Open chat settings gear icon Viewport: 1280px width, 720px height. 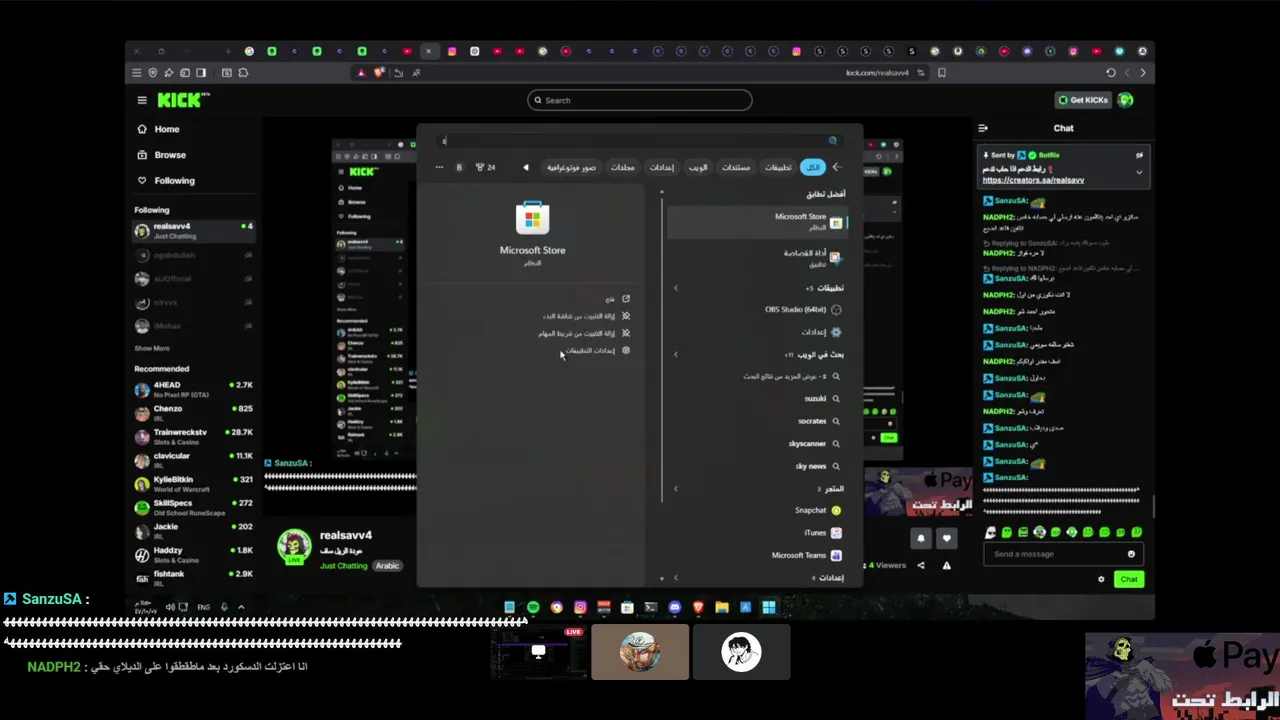click(1101, 579)
